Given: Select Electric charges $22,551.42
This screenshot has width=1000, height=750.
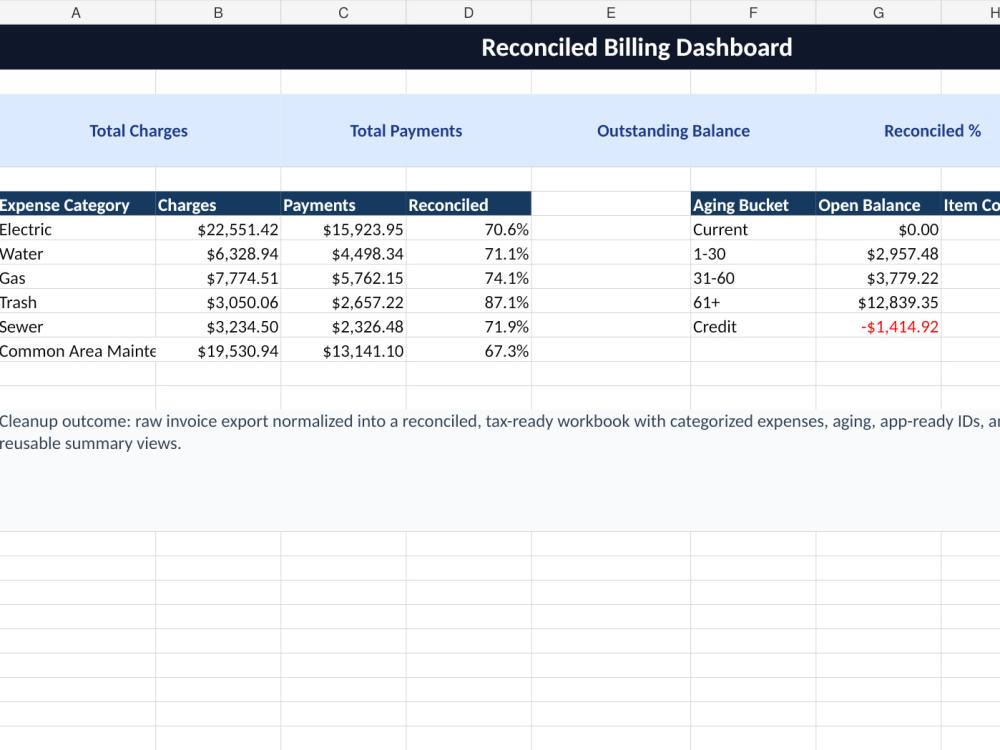Looking at the screenshot, I should (218, 228).
